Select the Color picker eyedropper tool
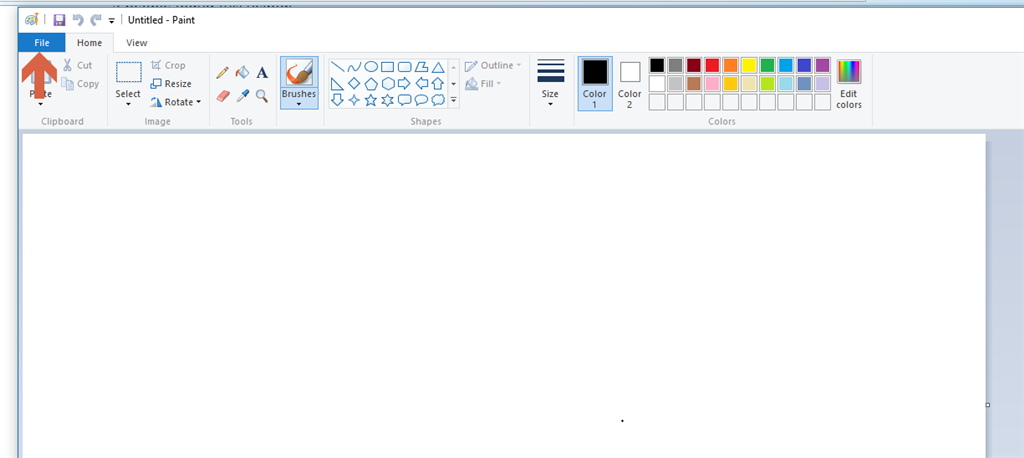 [242, 97]
